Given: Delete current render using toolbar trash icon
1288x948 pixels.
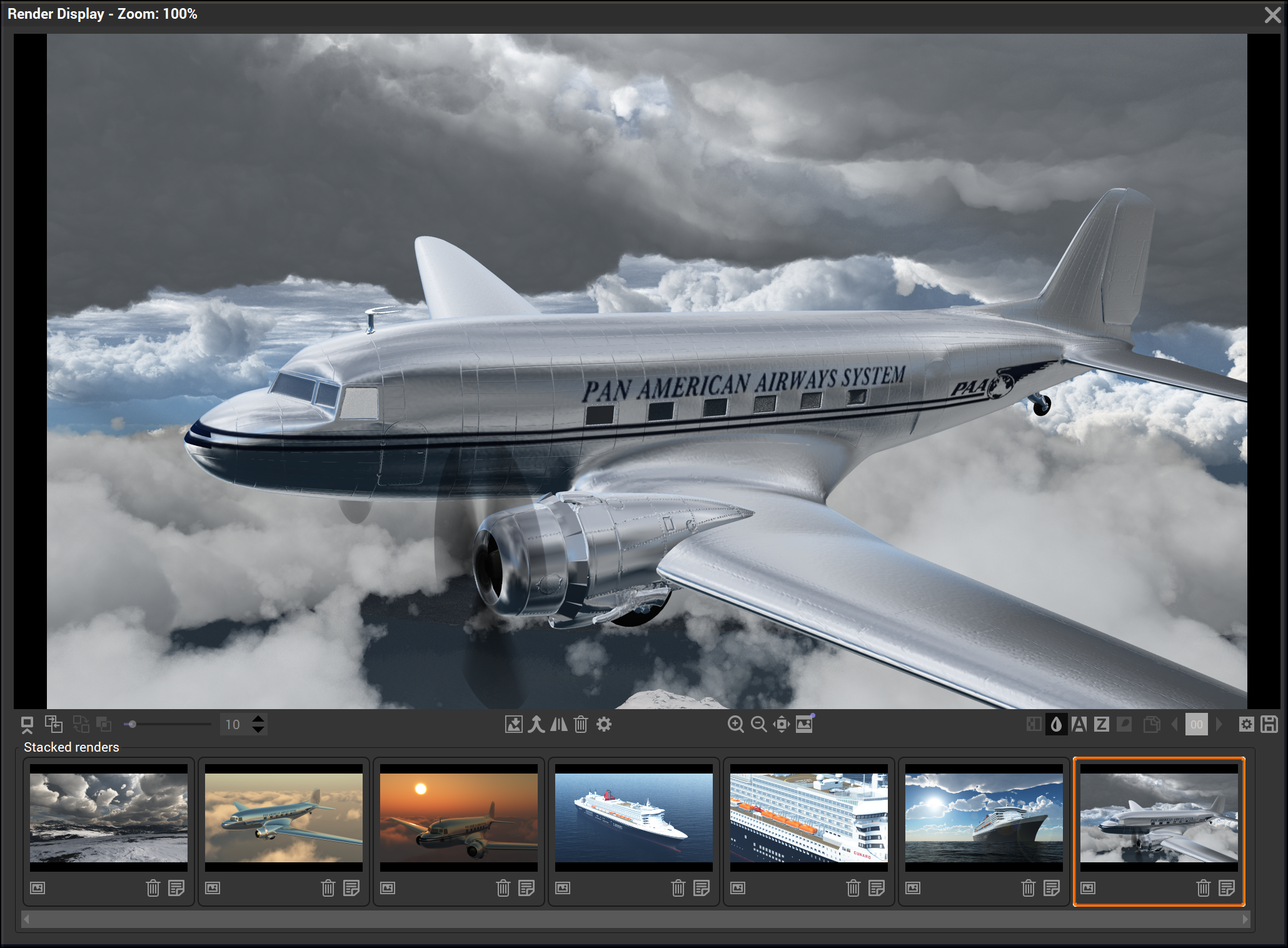Looking at the screenshot, I should point(581,724).
